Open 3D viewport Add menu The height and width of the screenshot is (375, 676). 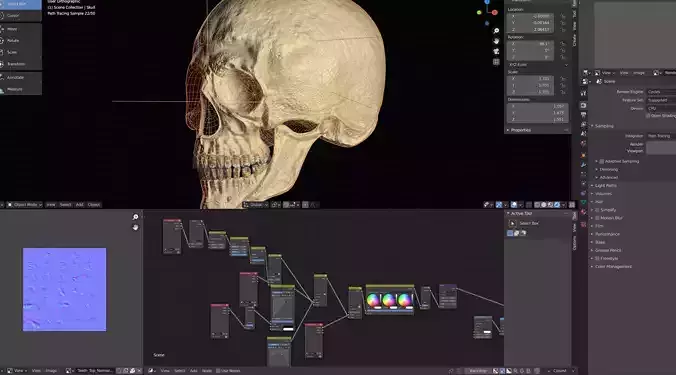coord(79,205)
